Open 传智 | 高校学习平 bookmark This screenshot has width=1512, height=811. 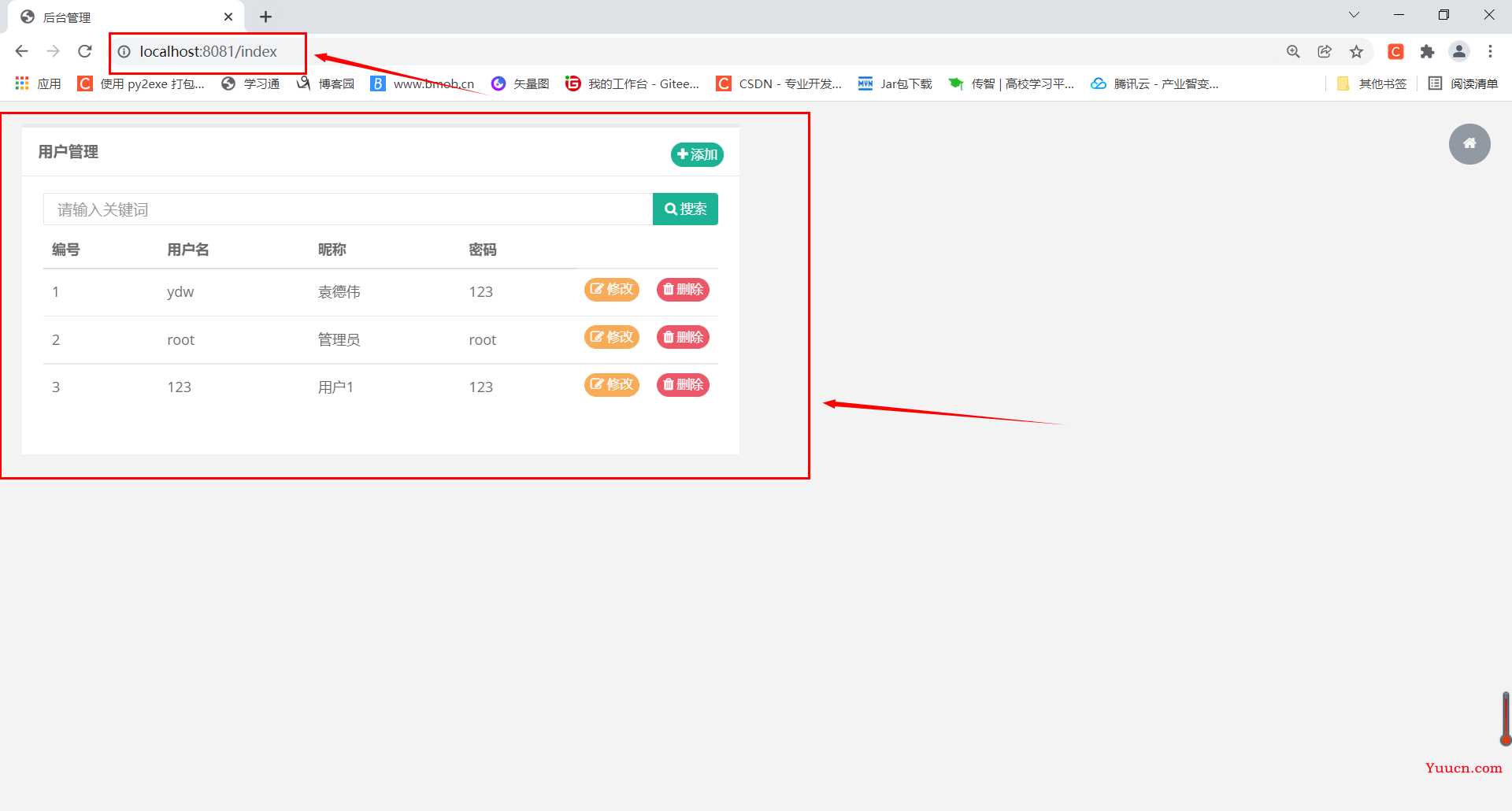(x=1011, y=83)
